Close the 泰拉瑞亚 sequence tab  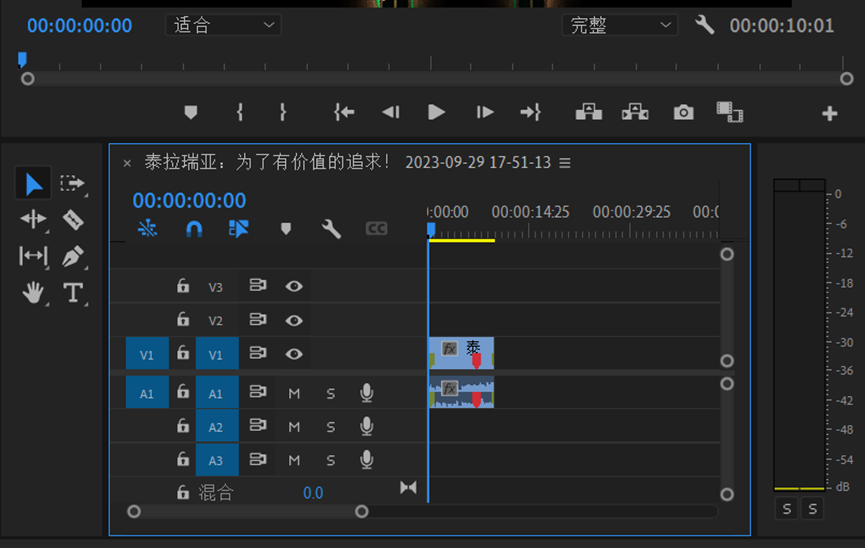click(x=127, y=163)
